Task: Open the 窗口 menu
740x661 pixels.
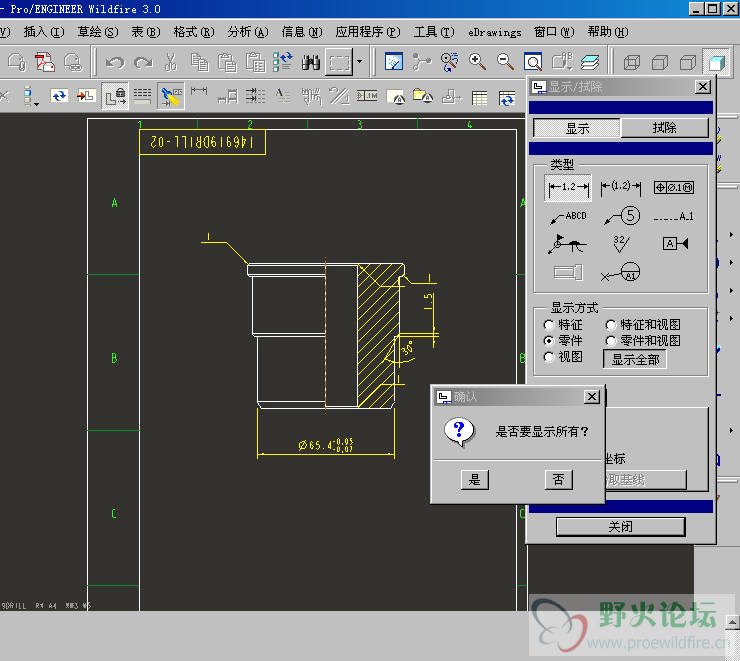Action: 554,32
